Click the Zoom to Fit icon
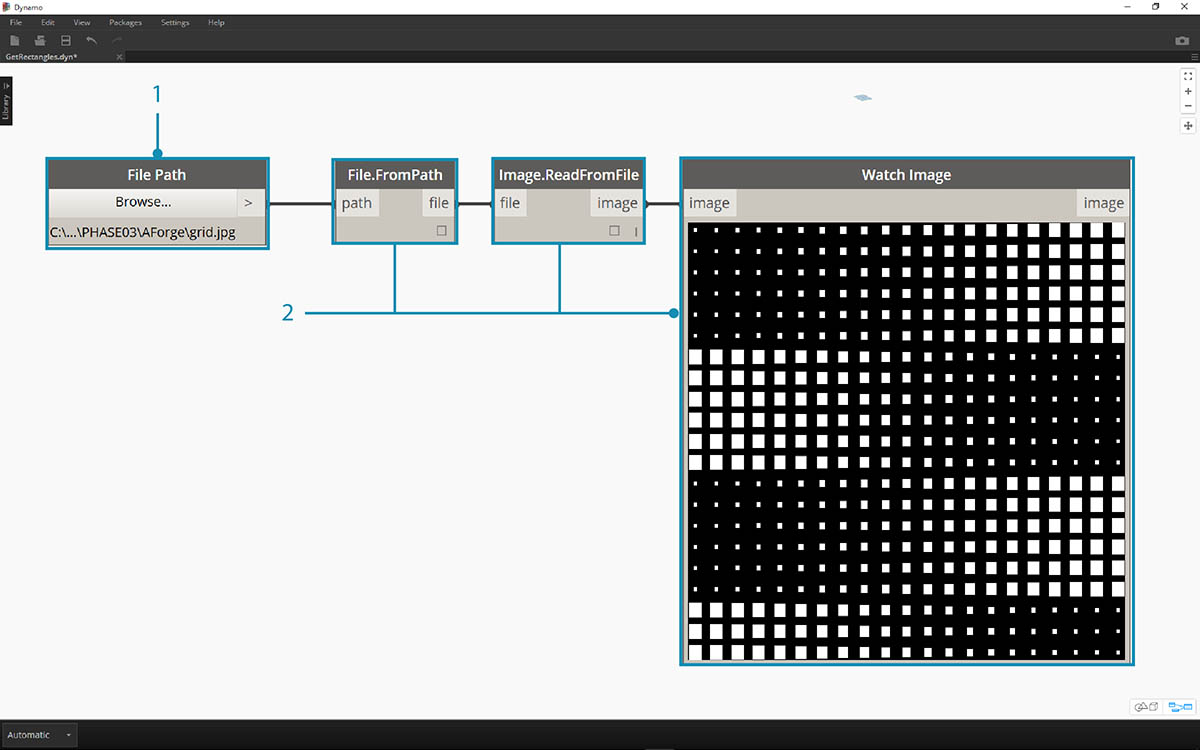The image size is (1200, 750). point(1188,76)
